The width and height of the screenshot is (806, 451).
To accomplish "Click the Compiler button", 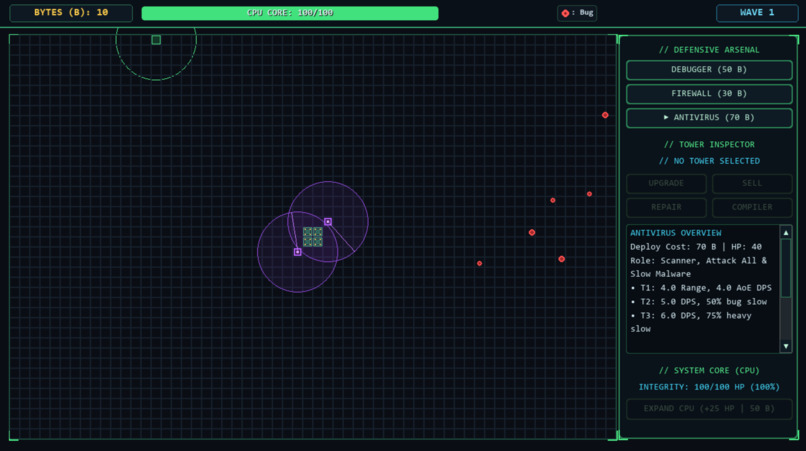I will [752, 207].
